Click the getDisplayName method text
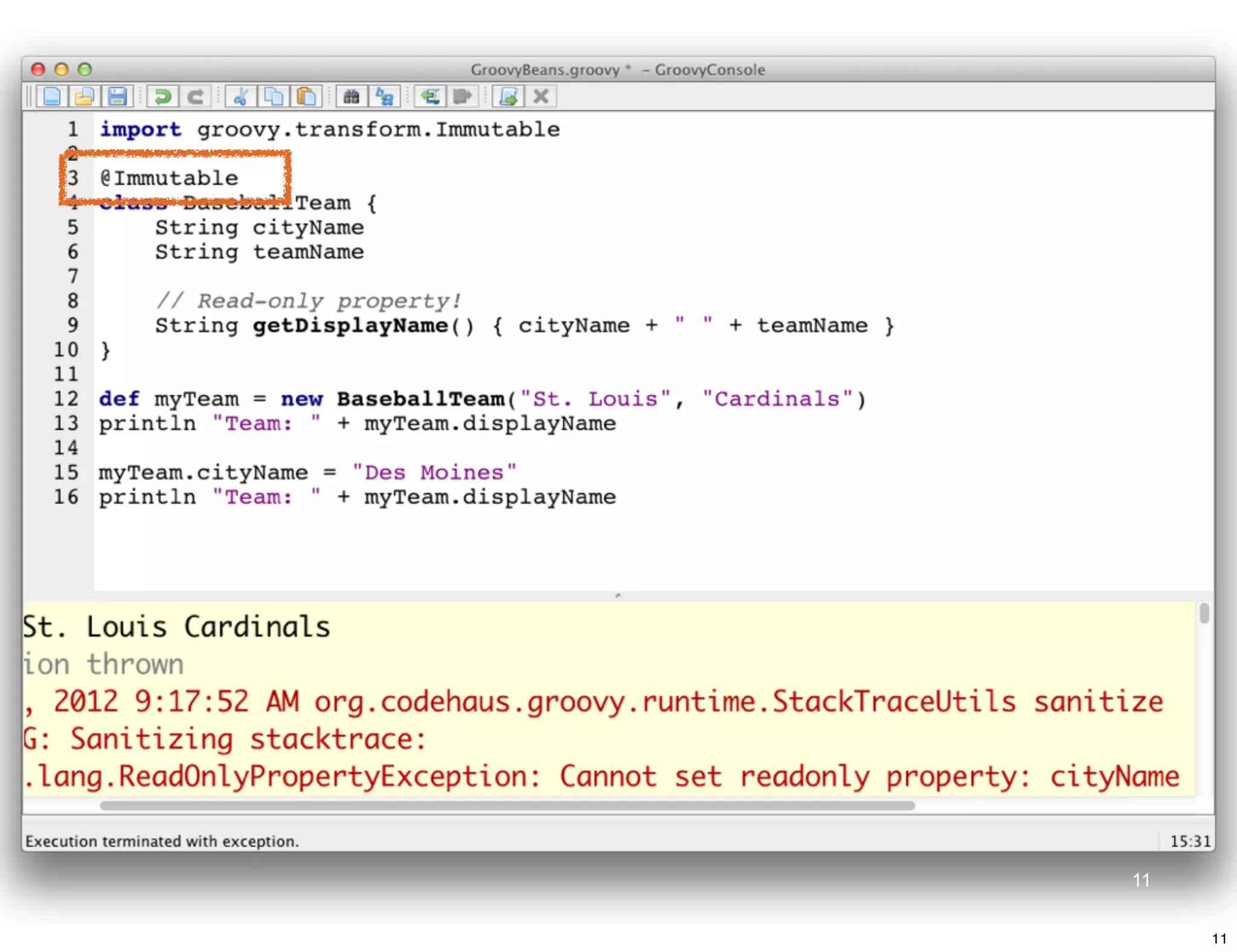The image size is (1237, 952). [x=350, y=326]
